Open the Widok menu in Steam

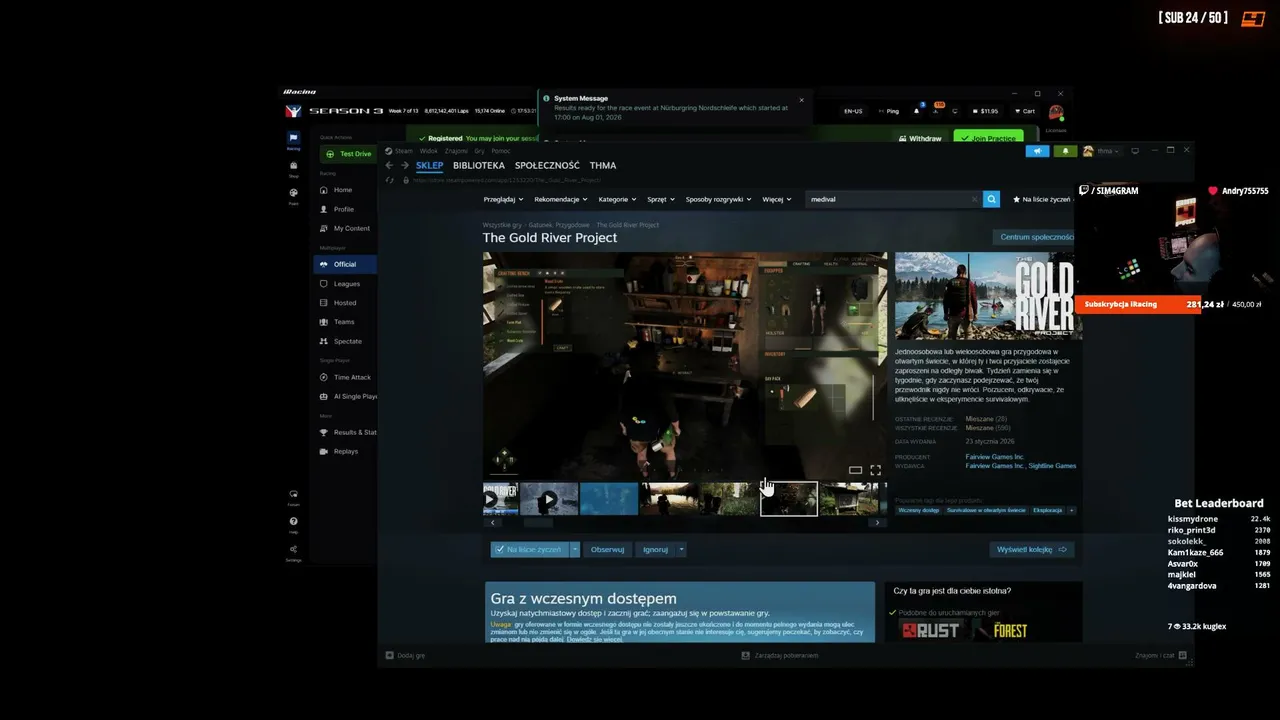click(431, 151)
